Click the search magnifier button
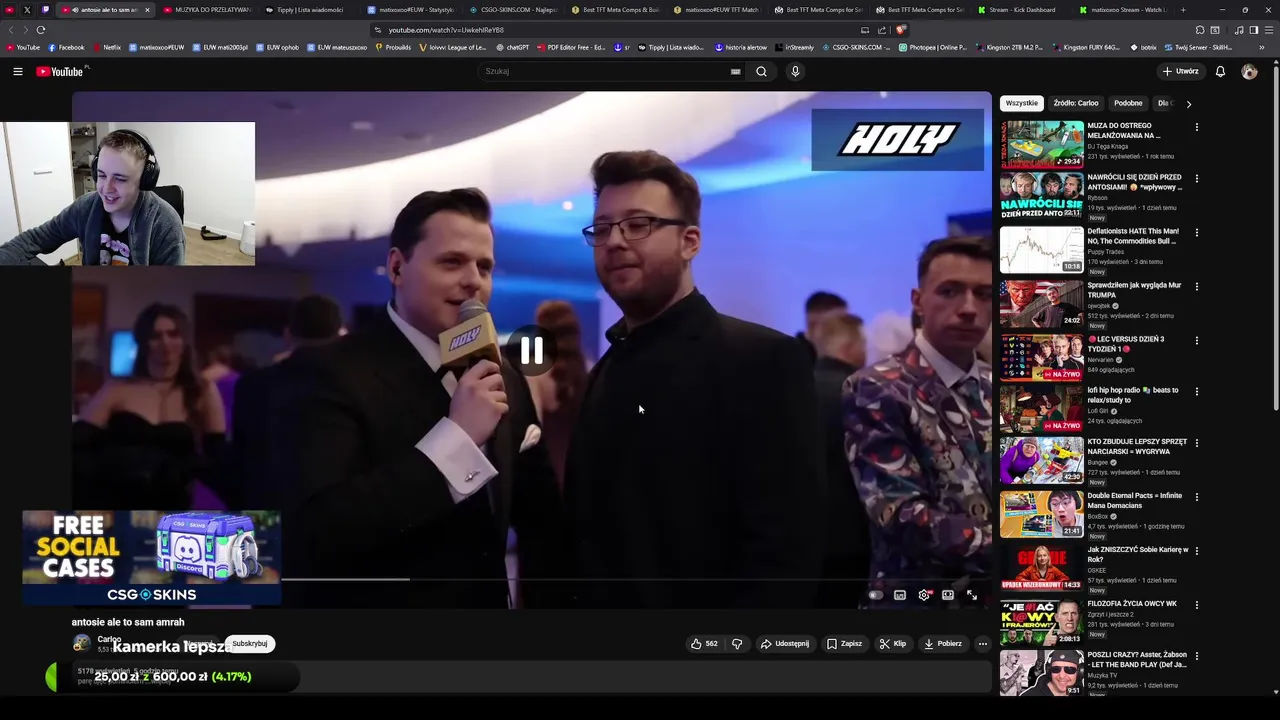This screenshot has width=1280, height=720. (761, 71)
